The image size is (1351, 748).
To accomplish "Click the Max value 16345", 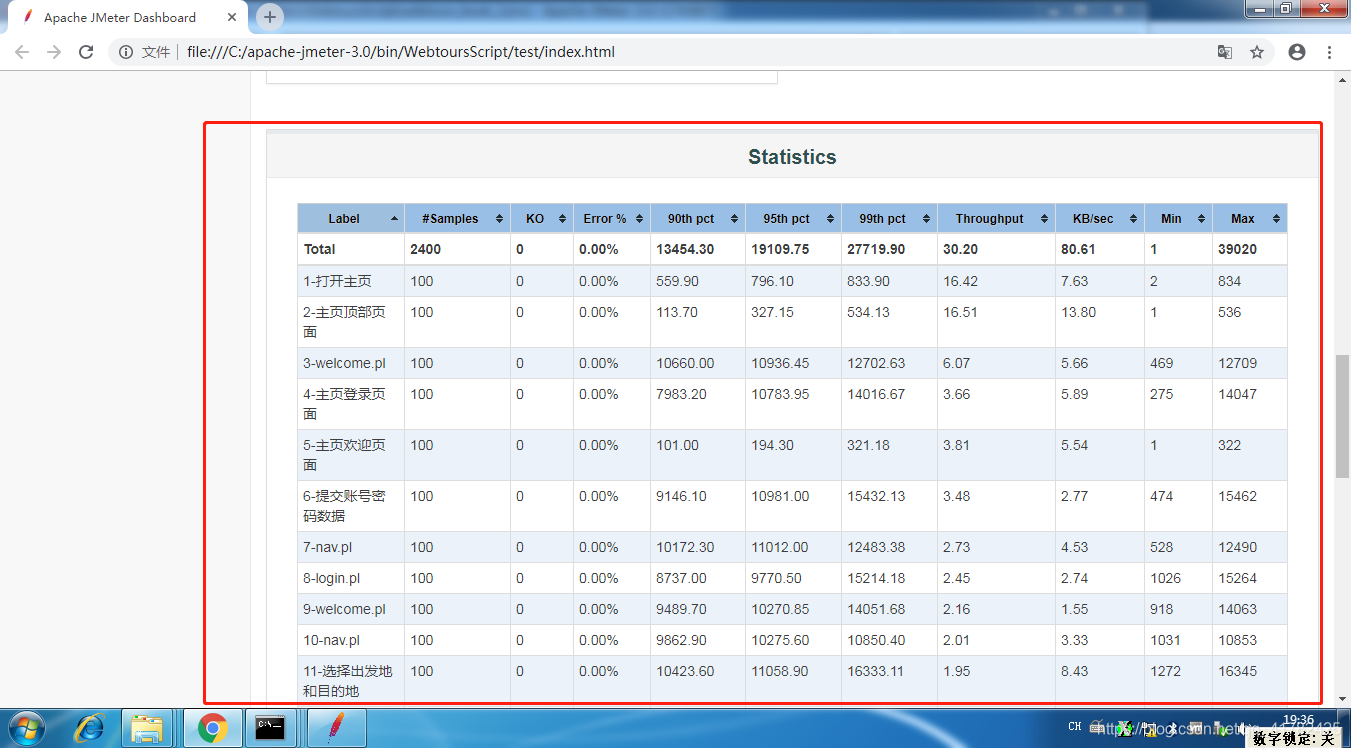I will (x=1238, y=671).
